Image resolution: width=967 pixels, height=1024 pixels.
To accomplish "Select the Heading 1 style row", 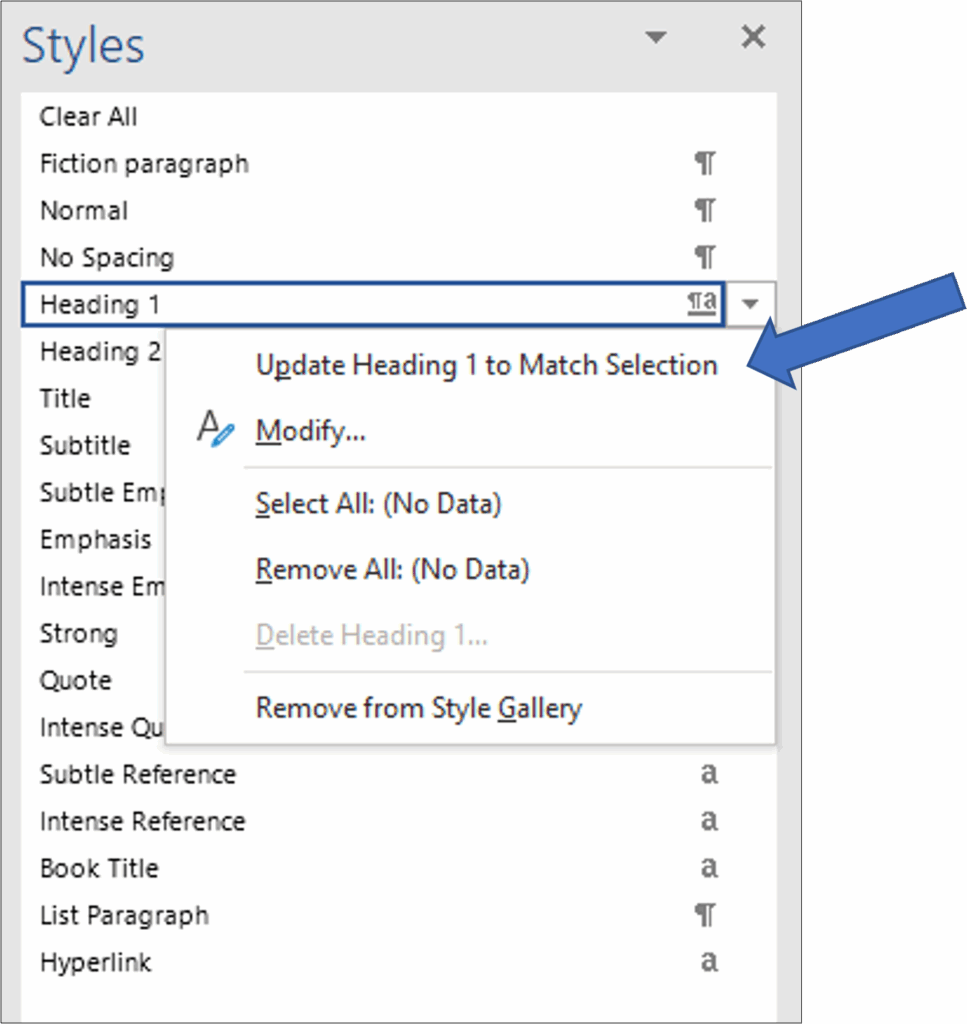I will [x=373, y=304].
